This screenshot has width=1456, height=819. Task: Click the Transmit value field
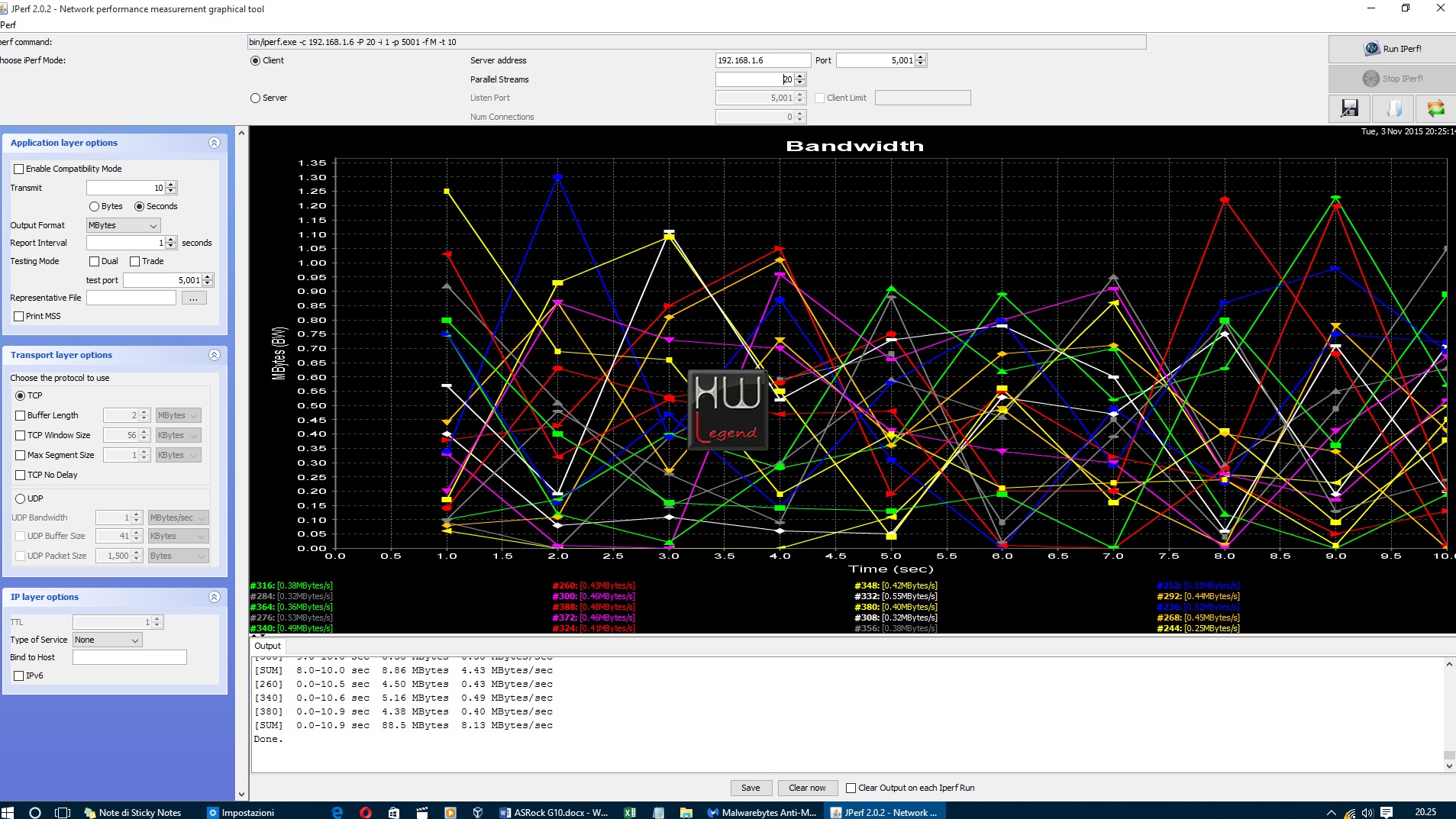126,188
